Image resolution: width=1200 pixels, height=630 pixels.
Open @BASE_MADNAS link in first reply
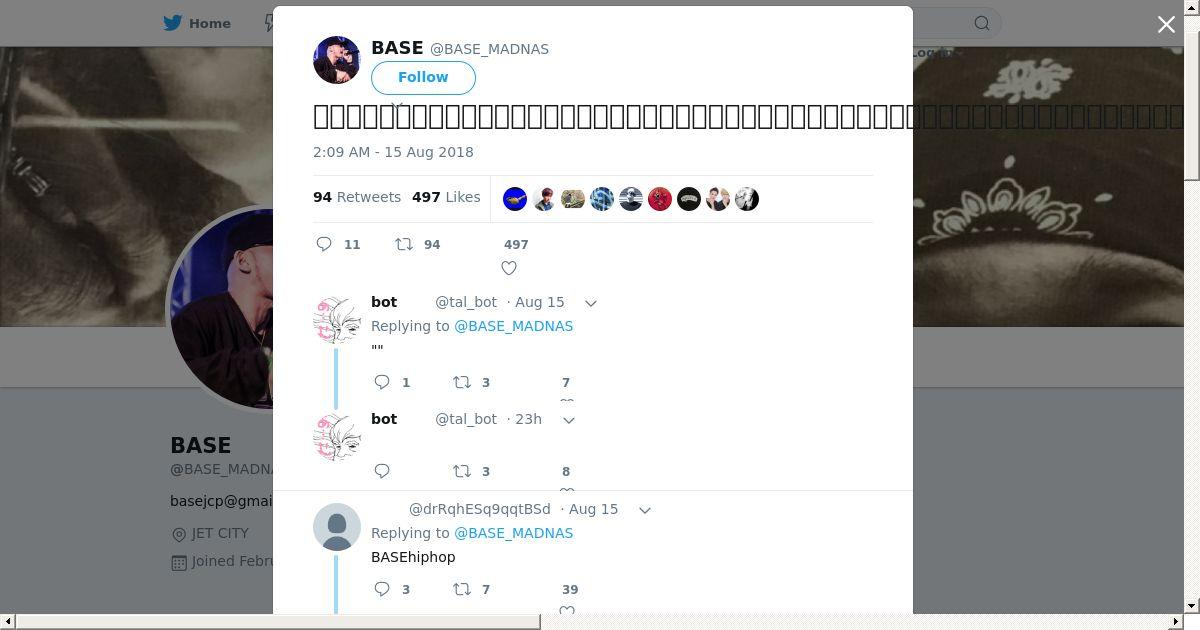pyautogui.click(x=514, y=326)
